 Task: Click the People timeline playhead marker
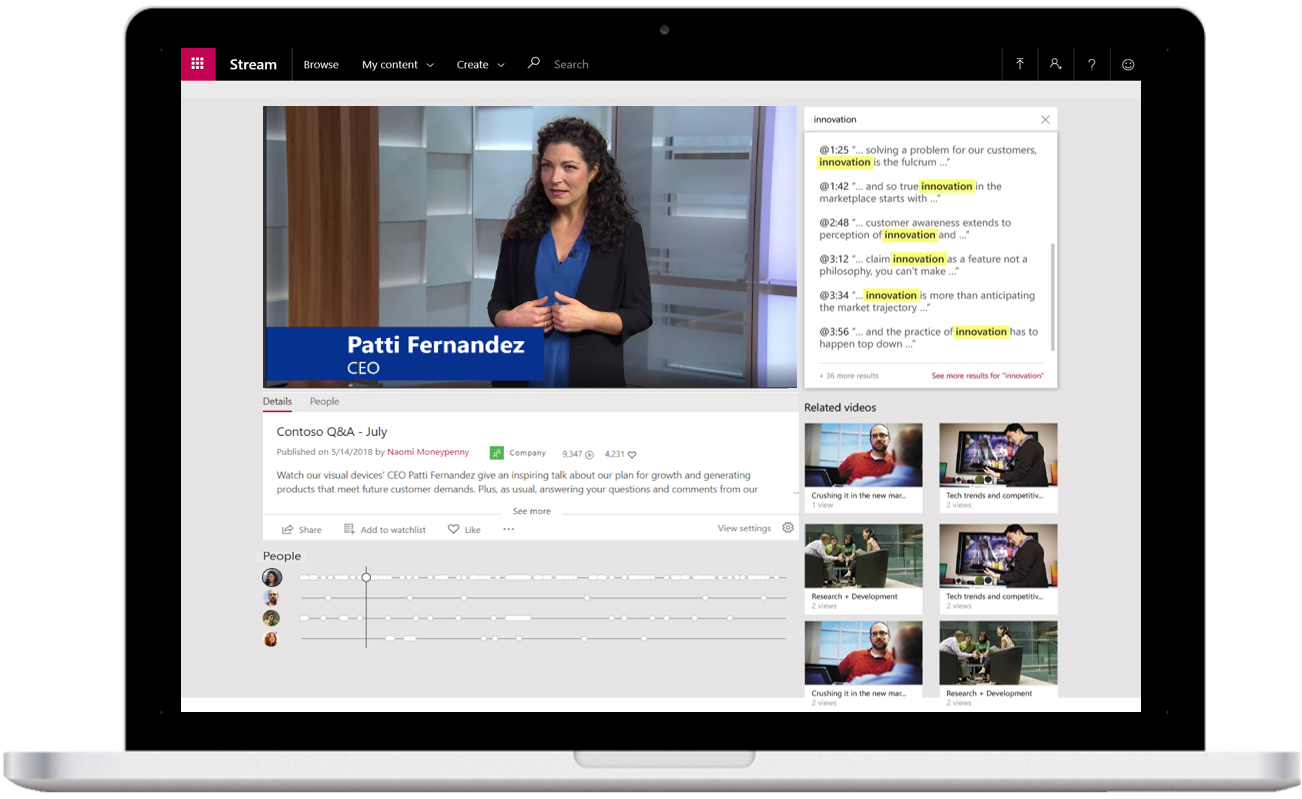tap(366, 577)
